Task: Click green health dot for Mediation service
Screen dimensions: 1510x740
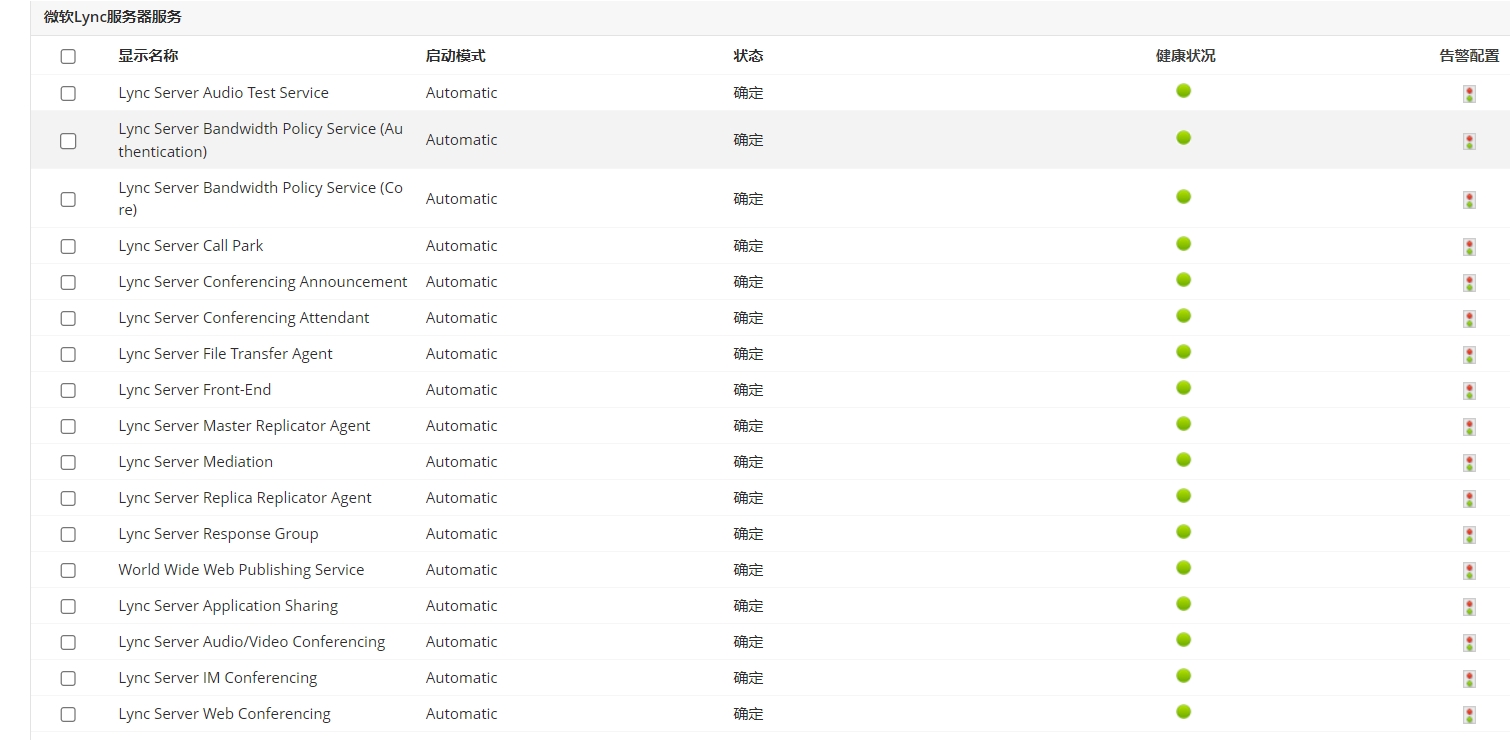Action: coord(1184,460)
